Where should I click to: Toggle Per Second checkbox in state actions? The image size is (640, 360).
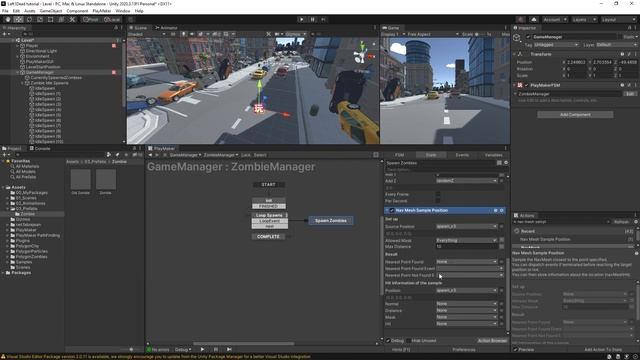click(438, 201)
